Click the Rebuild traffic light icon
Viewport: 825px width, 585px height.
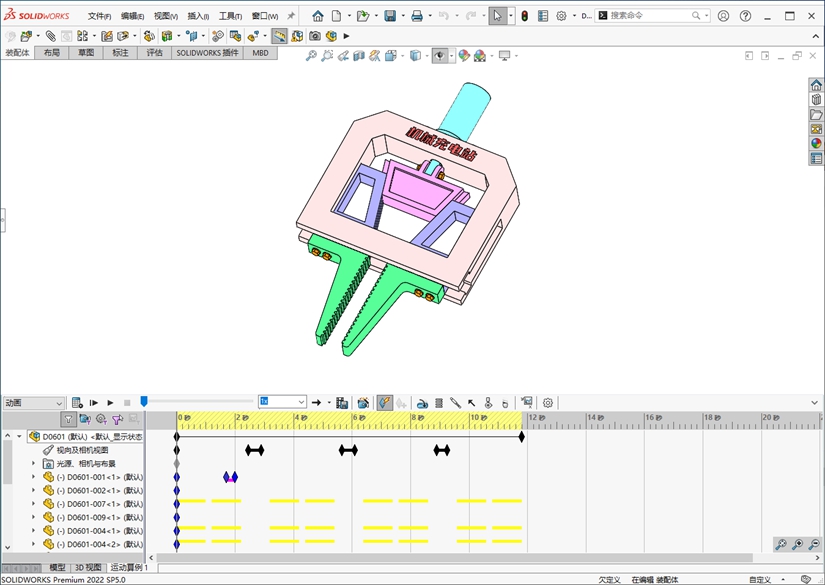coord(523,16)
